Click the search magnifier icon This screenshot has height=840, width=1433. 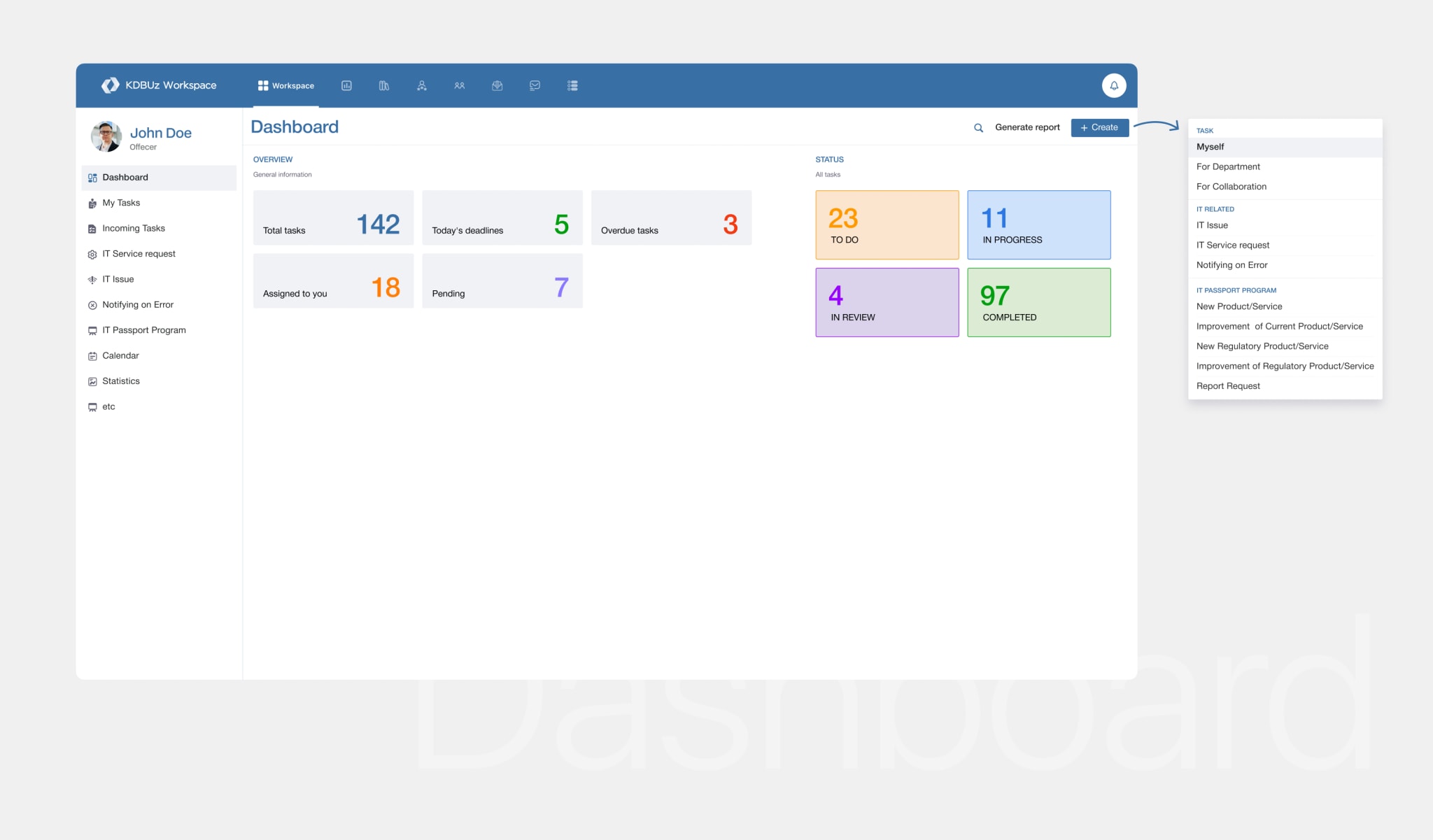click(979, 128)
